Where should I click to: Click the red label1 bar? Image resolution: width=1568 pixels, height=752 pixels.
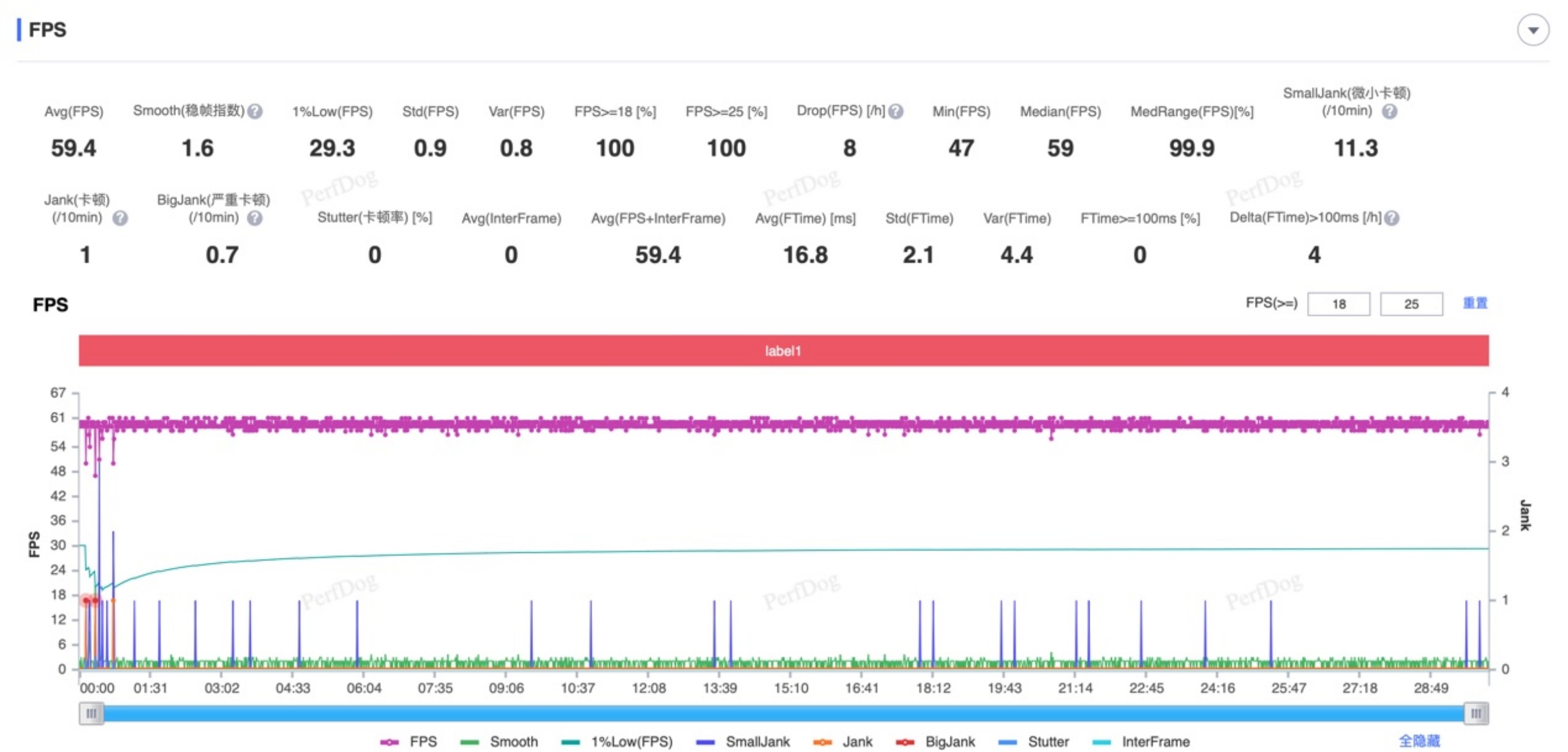pyautogui.click(x=783, y=350)
